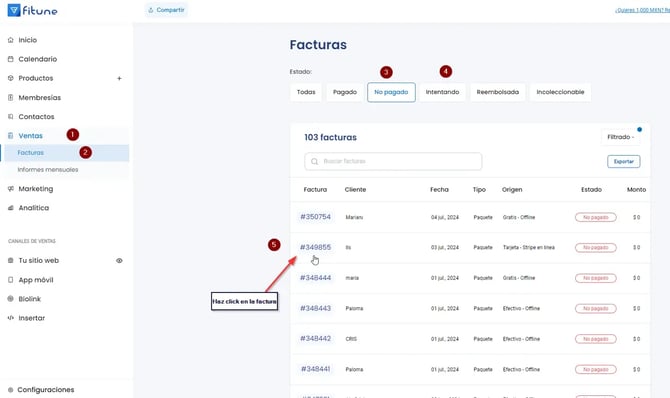670x398 pixels.
Task: Select the Reembolsada status tab
Action: coord(498,92)
